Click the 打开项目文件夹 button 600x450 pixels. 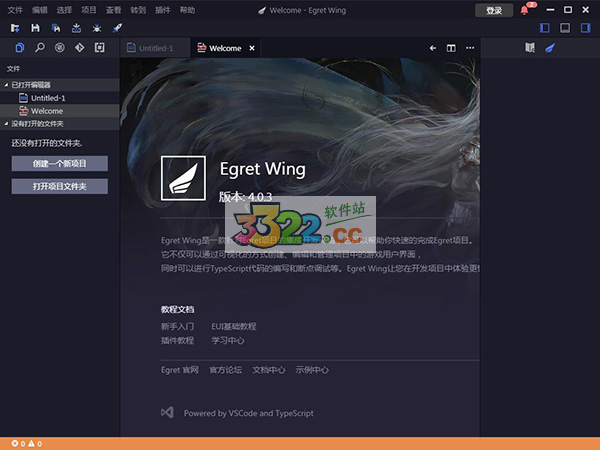point(60,186)
